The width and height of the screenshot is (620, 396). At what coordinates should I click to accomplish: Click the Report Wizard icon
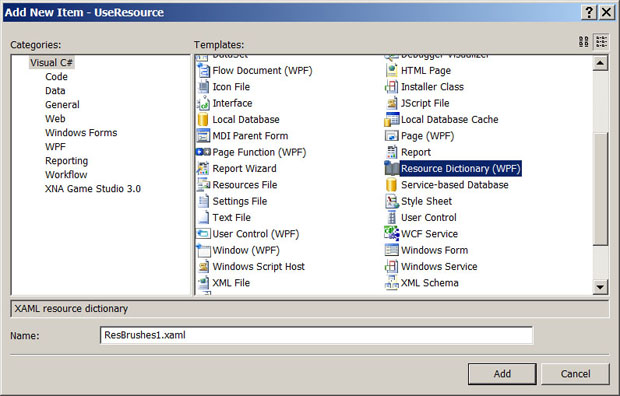[x=203, y=168]
